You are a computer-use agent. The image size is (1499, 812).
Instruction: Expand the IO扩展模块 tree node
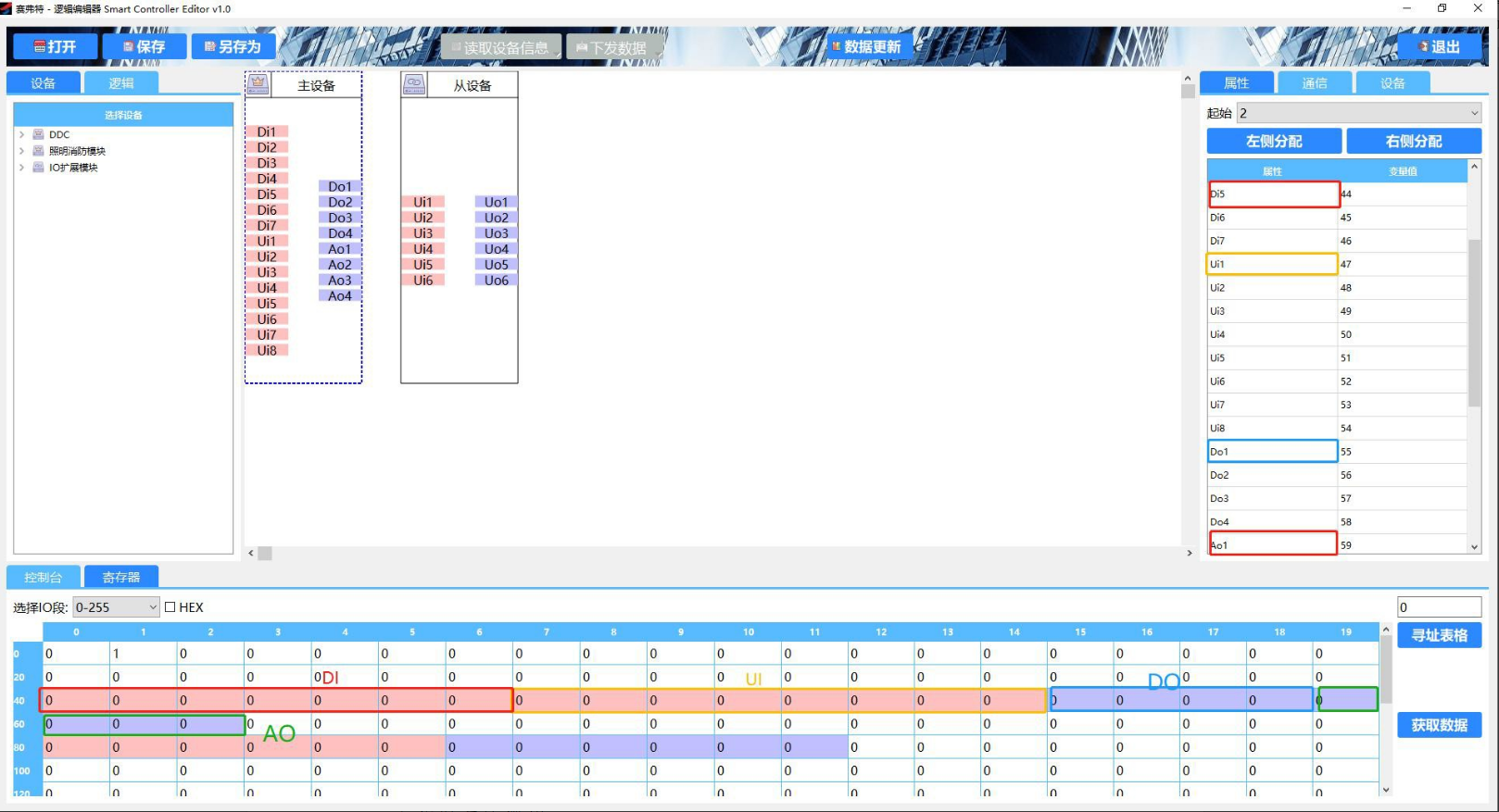coord(22,168)
